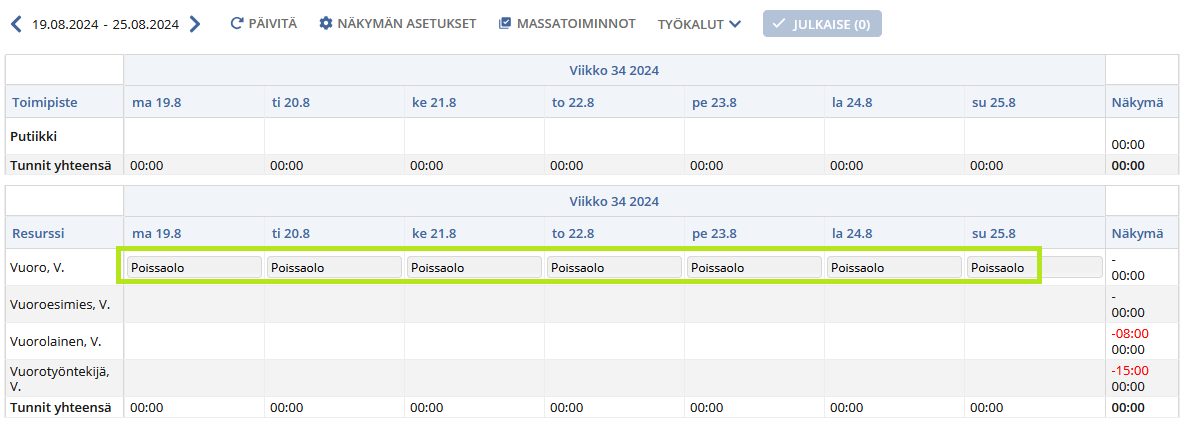Open Poissaolo entry on la 24.8
The width and height of the screenshot is (1186, 421).
click(x=894, y=267)
